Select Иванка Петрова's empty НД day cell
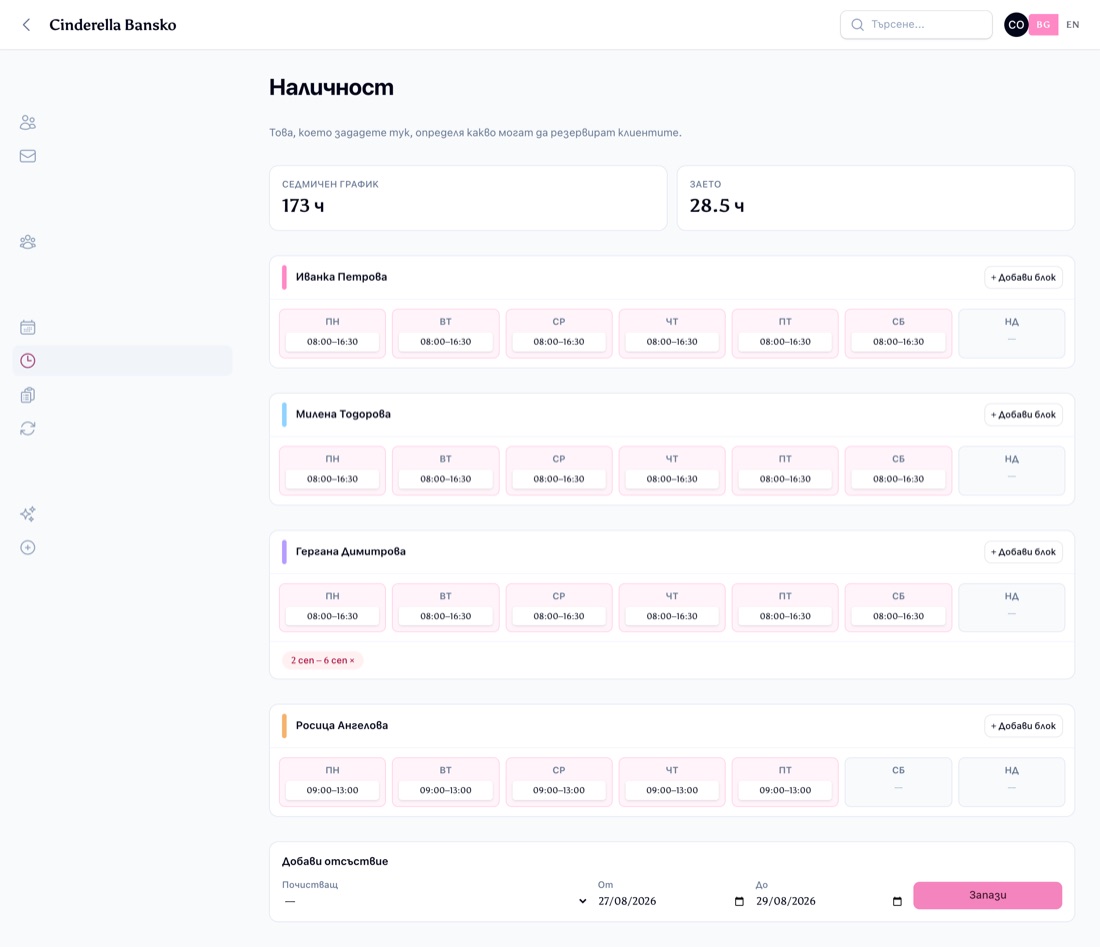Image resolution: width=1100 pixels, height=947 pixels. point(1011,334)
